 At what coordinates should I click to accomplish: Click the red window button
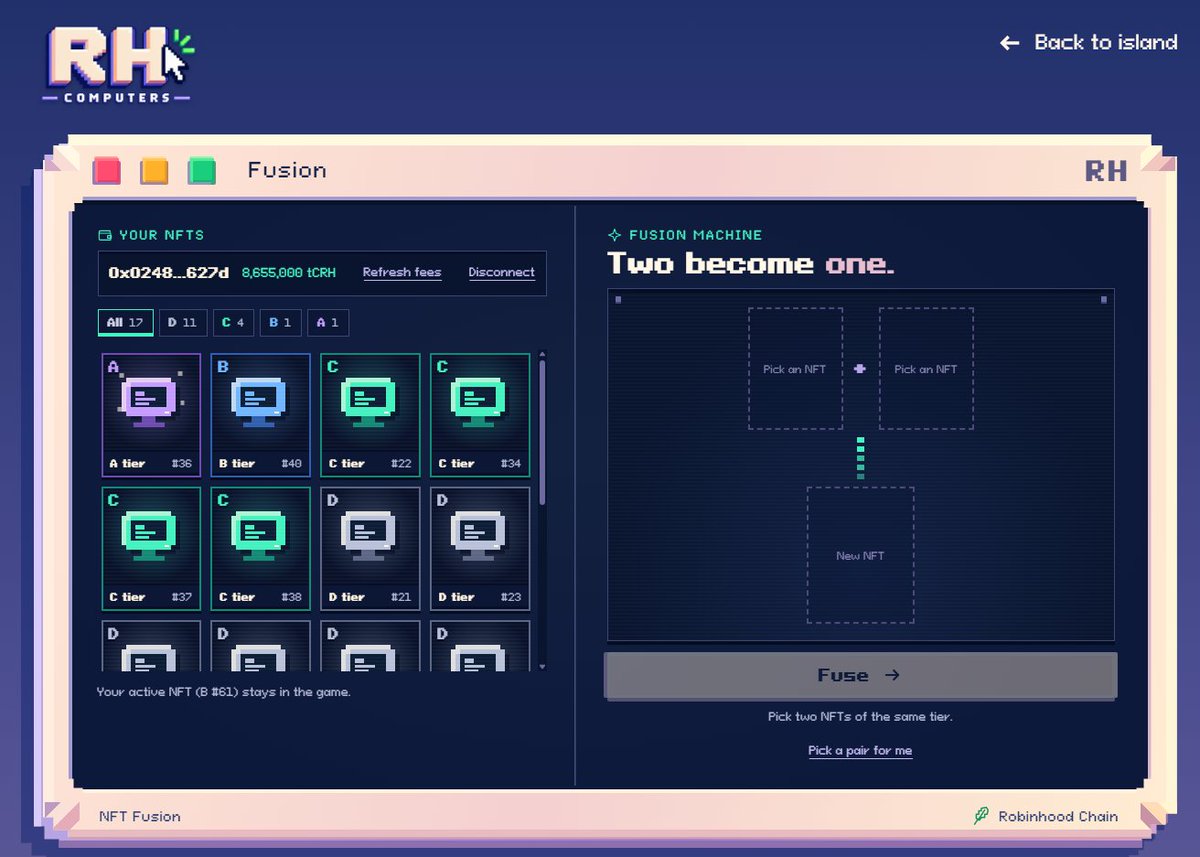coord(107,170)
